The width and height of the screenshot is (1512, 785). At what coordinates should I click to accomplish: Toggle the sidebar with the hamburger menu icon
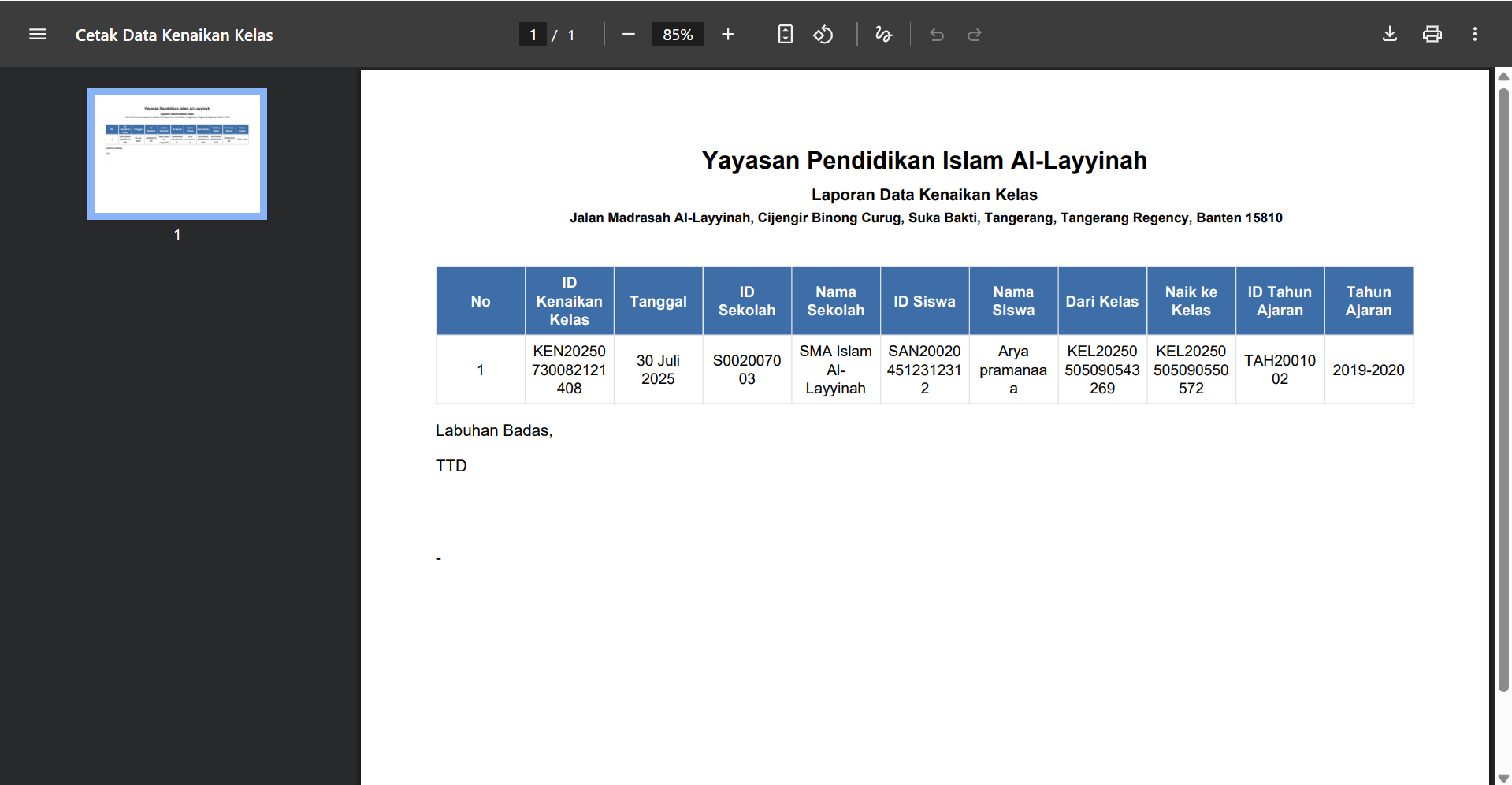tap(38, 35)
